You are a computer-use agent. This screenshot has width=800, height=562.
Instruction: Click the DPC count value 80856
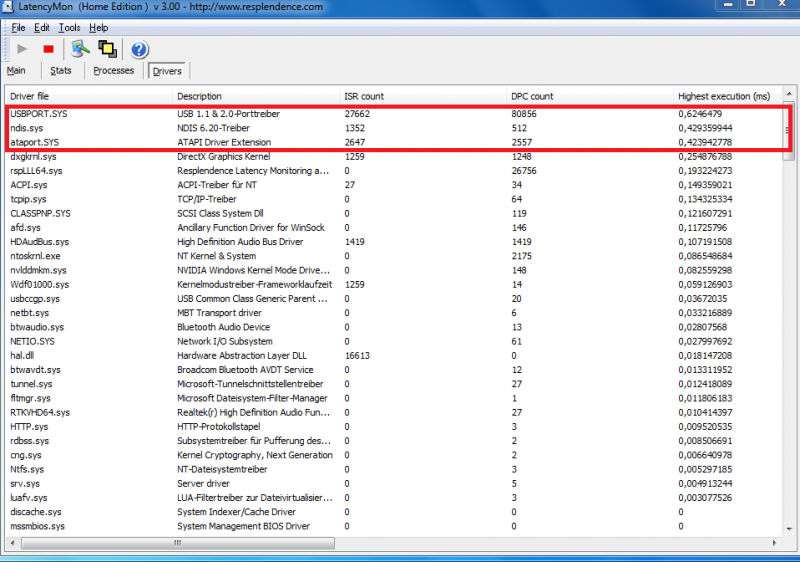(x=524, y=114)
